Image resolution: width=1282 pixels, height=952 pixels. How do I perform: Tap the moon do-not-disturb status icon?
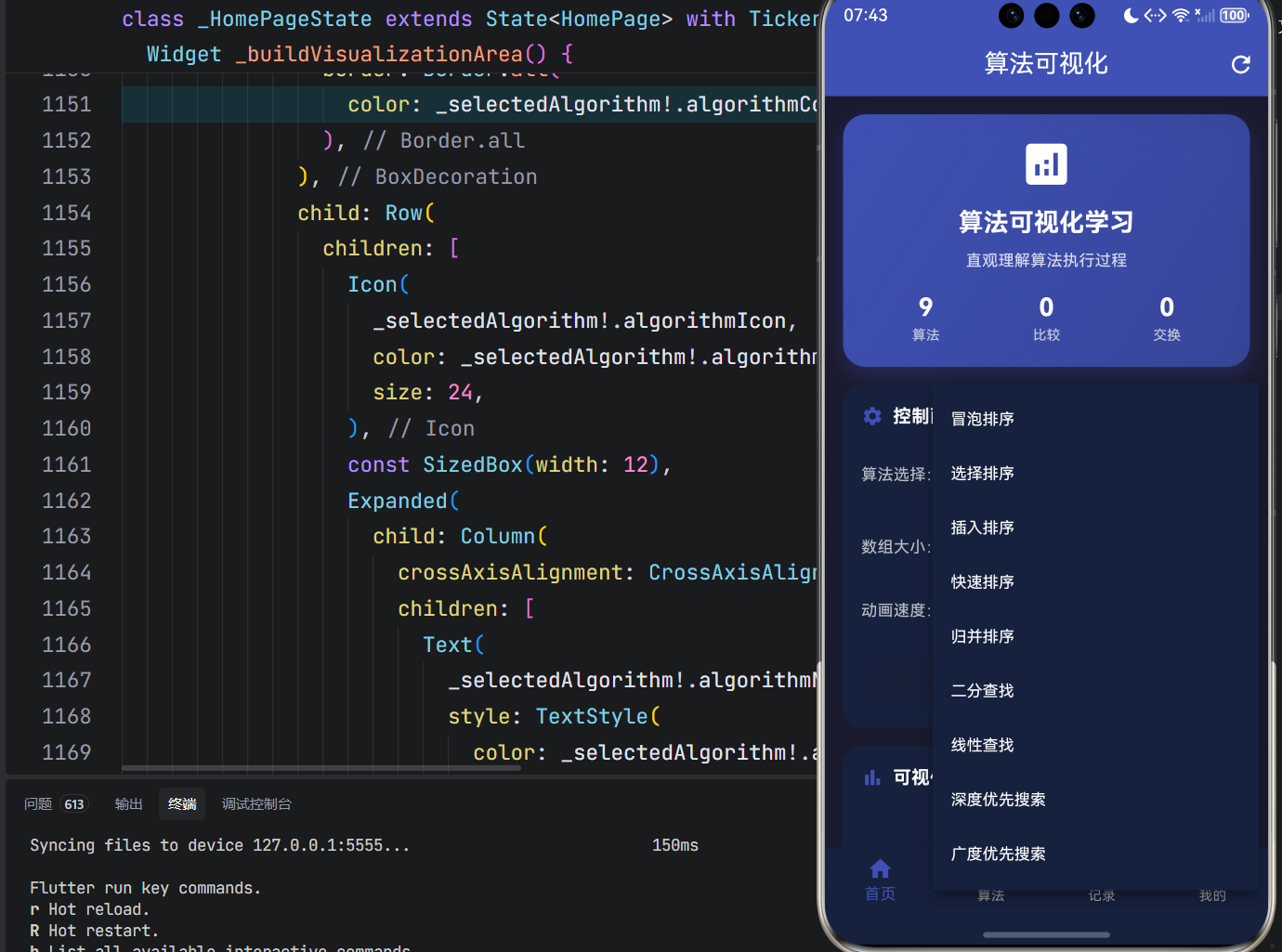point(1131,16)
